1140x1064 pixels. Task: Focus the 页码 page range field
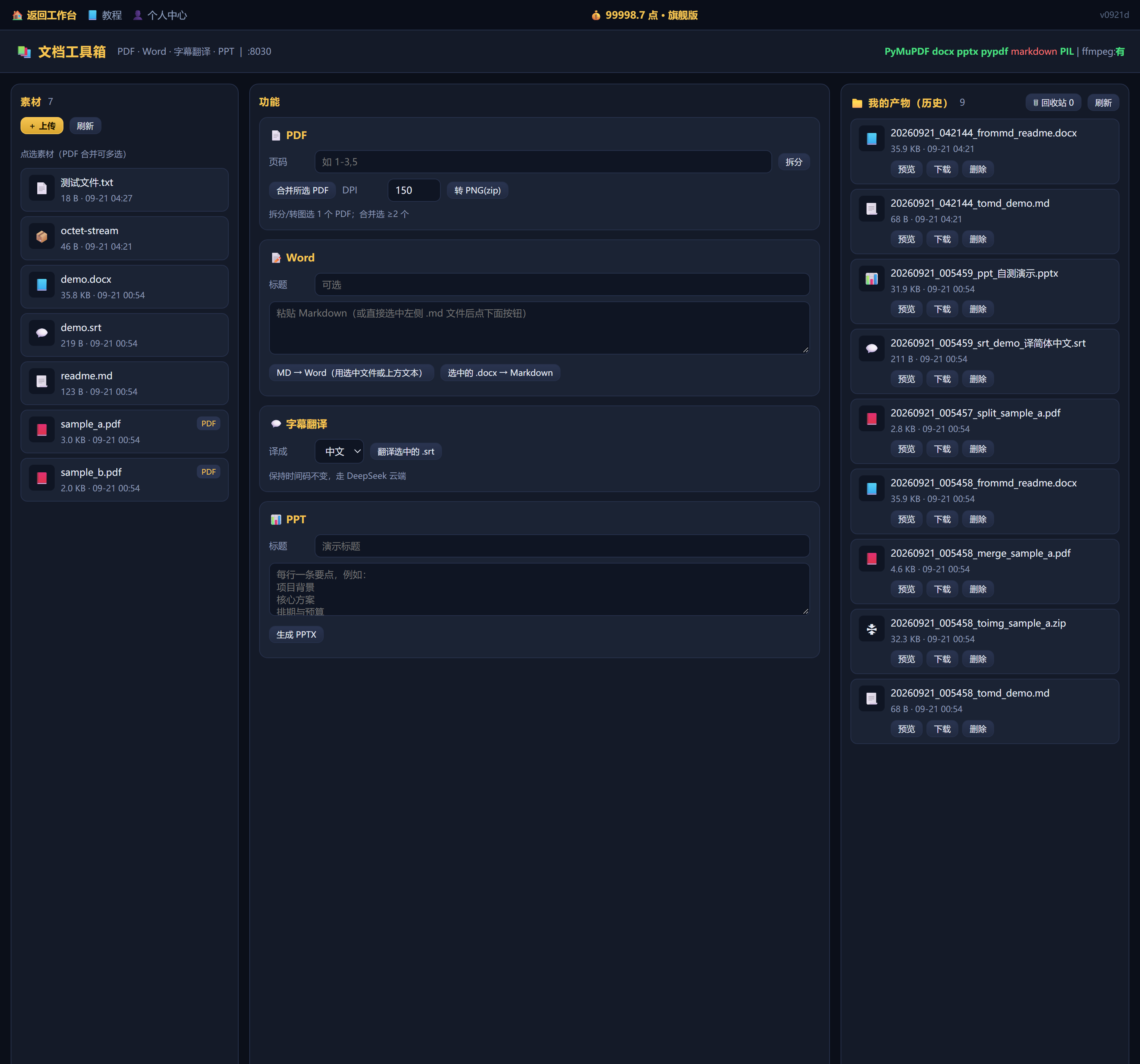pos(543,162)
